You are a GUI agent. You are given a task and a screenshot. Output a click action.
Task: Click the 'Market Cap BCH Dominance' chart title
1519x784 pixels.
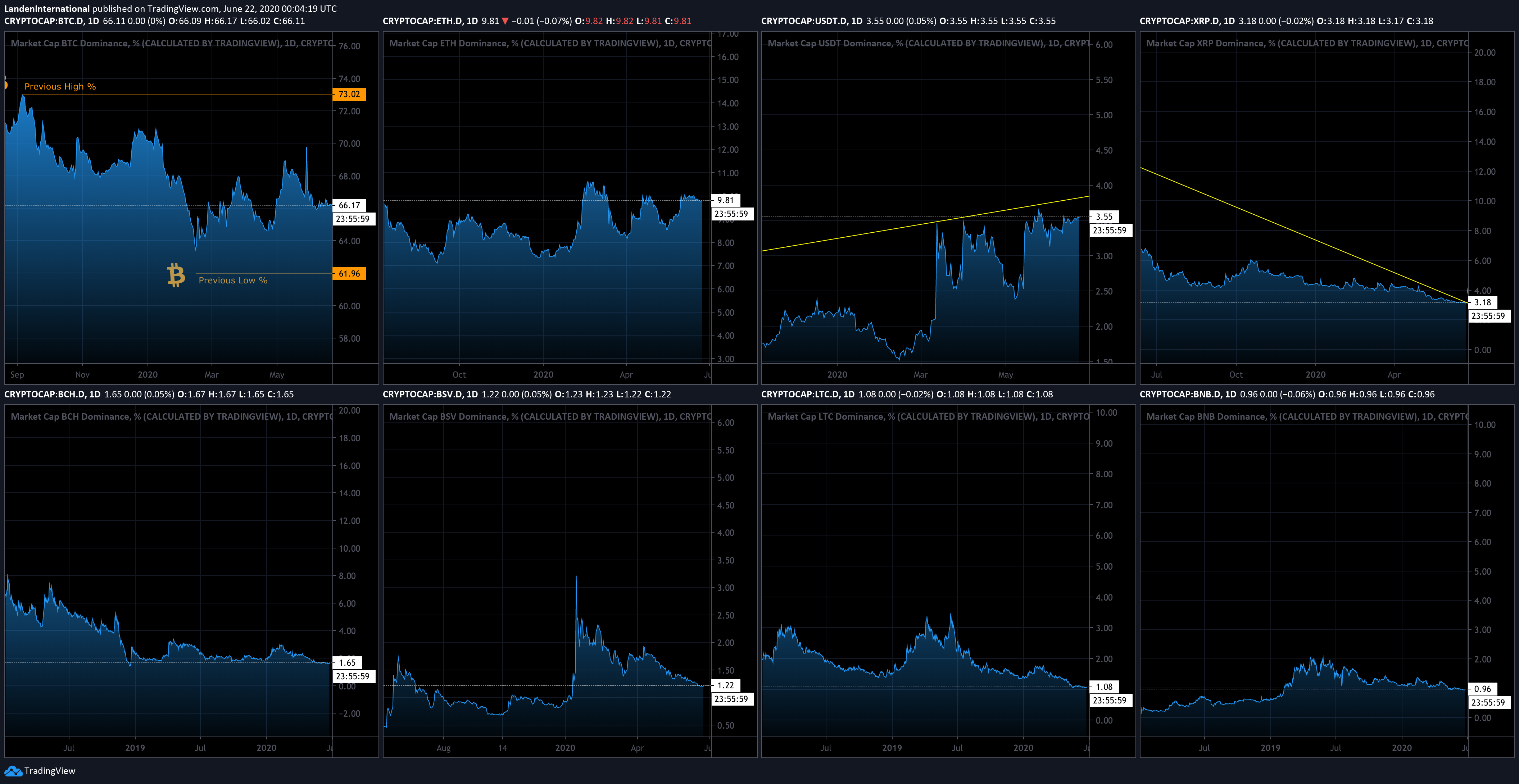pyautogui.click(x=172, y=417)
